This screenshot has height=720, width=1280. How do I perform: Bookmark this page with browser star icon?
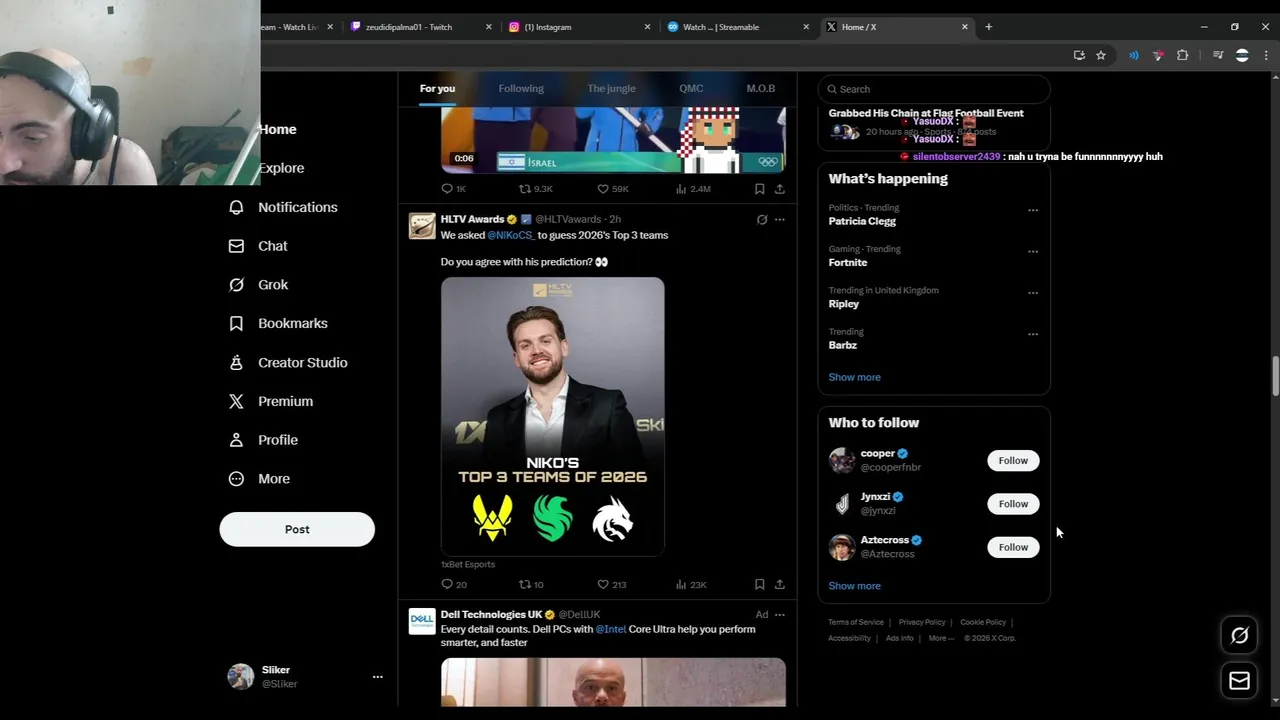[1101, 55]
